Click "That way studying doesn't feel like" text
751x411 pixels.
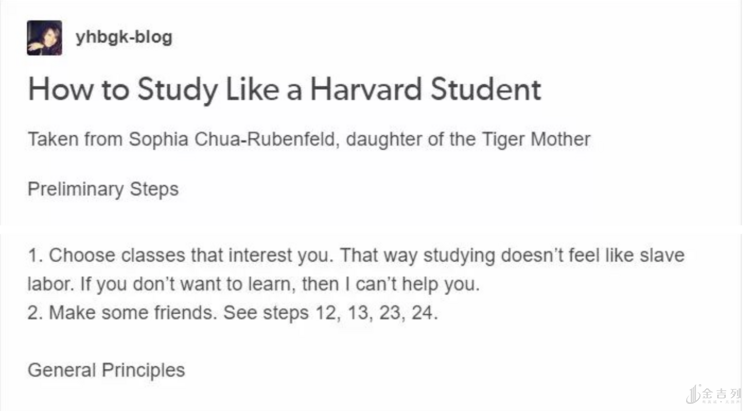(453, 256)
